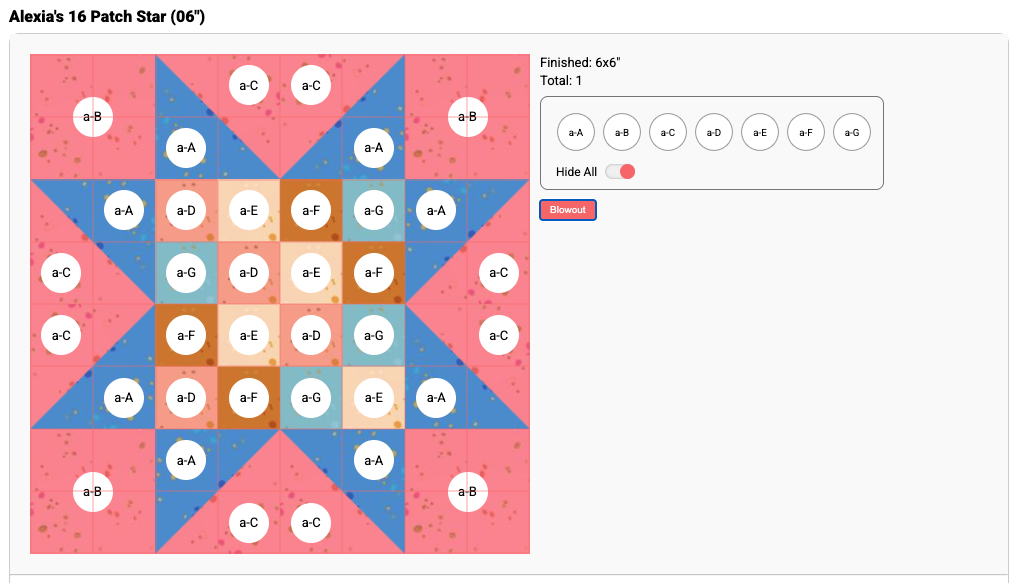The width and height of the screenshot is (1016, 583).
Task: Click the a-B label on the bottom-left corner patch
Action: tap(92, 491)
